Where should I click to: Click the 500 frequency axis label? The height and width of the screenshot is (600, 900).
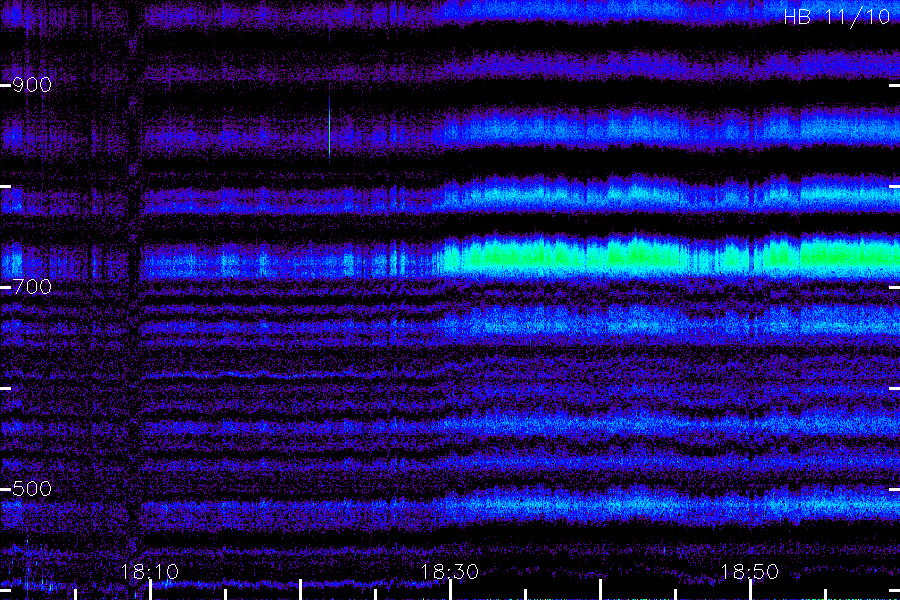[x=32, y=489]
